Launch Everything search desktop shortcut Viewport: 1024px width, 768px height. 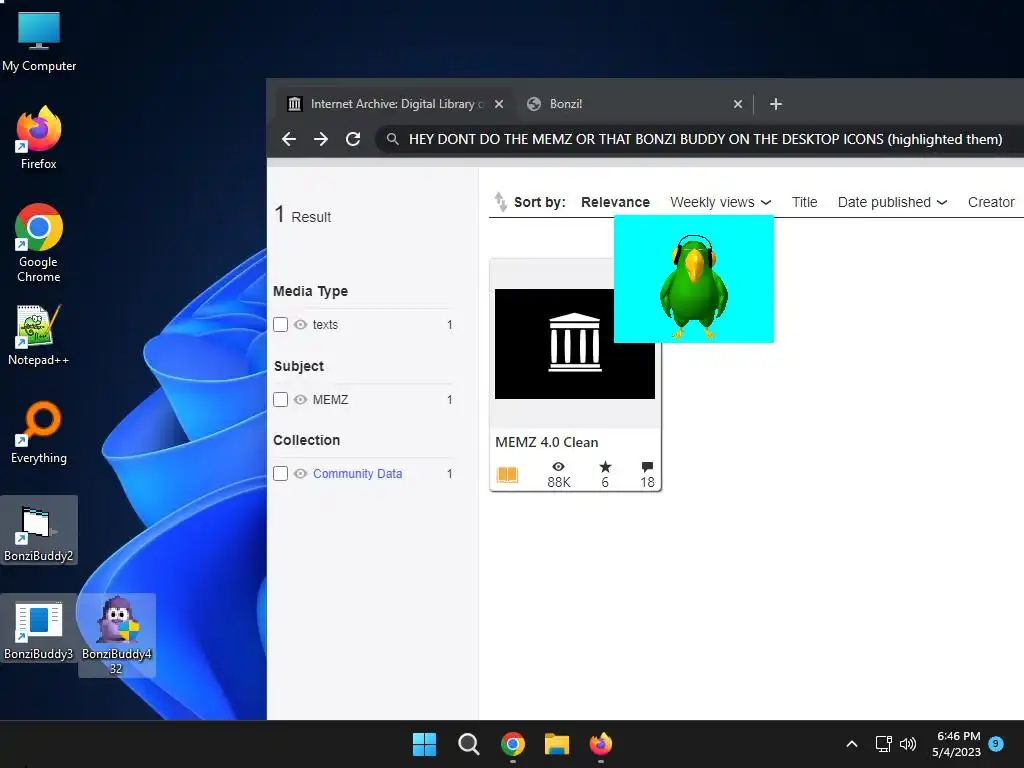click(39, 432)
